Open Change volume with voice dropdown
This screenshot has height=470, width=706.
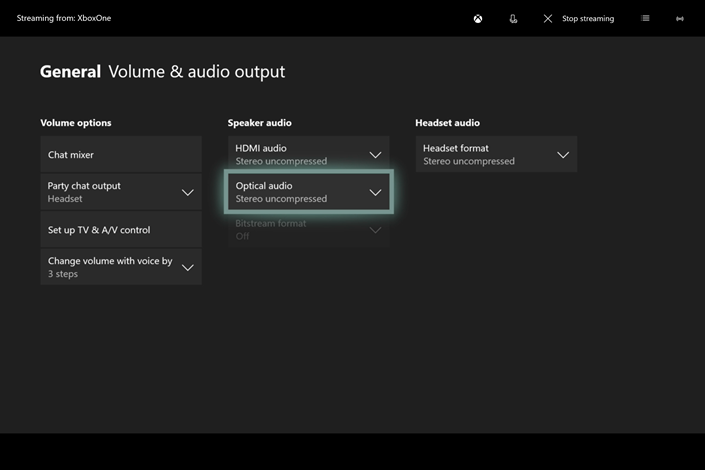[121, 267]
